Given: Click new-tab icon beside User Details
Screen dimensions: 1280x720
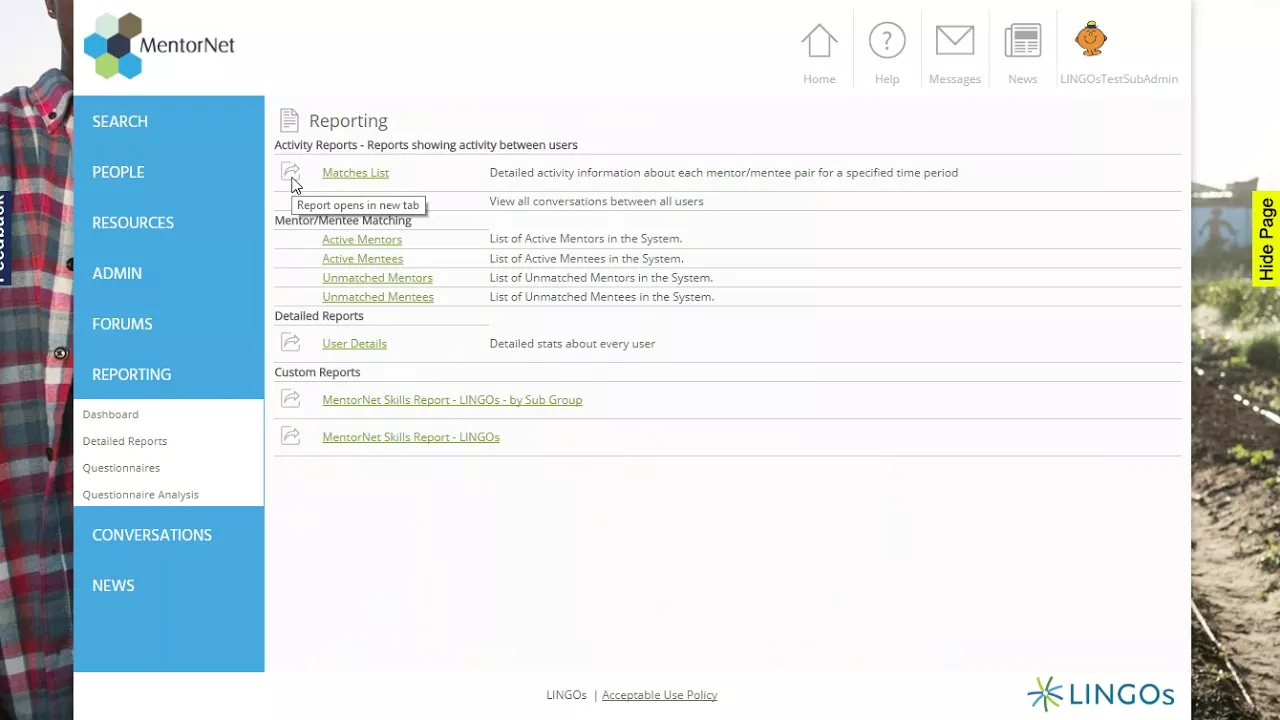Looking at the screenshot, I should pyautogui.click(x=290, y=343).
